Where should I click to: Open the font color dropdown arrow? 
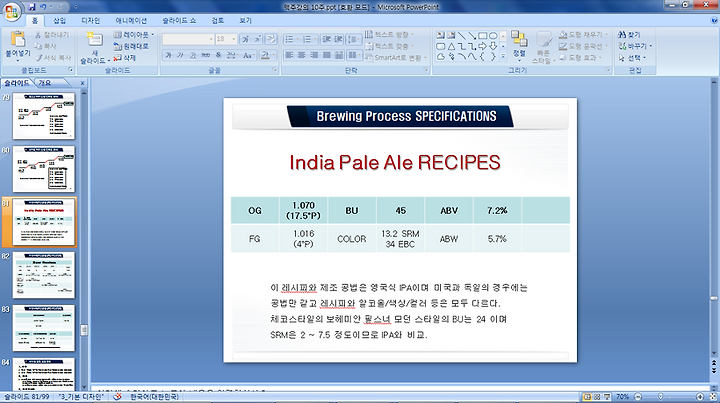(x=273, y=56)
